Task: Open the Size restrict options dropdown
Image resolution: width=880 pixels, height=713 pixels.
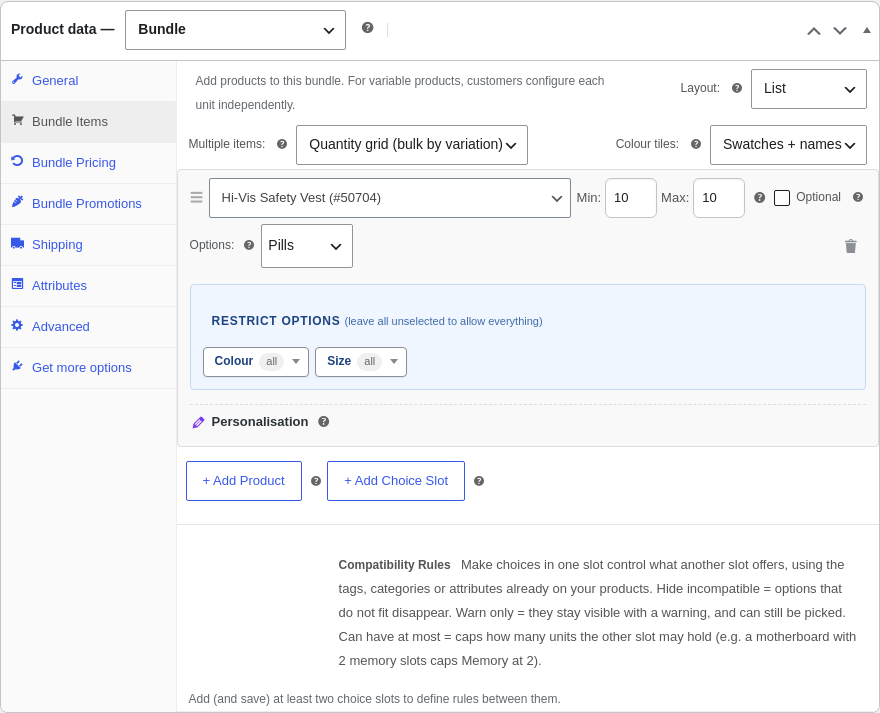Action: tap(361, 362)
